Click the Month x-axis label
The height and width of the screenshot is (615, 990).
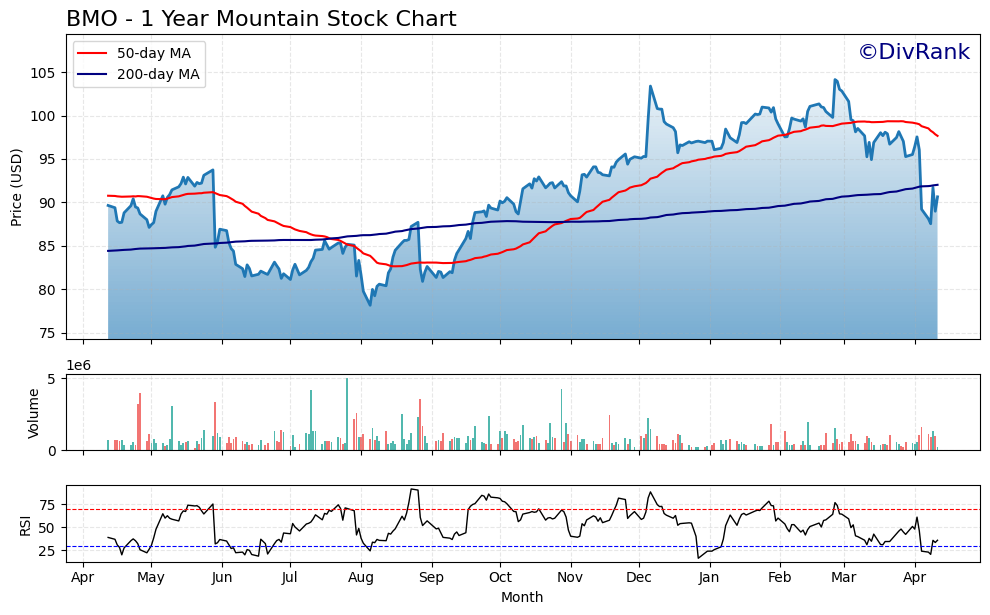pos(522,597)
